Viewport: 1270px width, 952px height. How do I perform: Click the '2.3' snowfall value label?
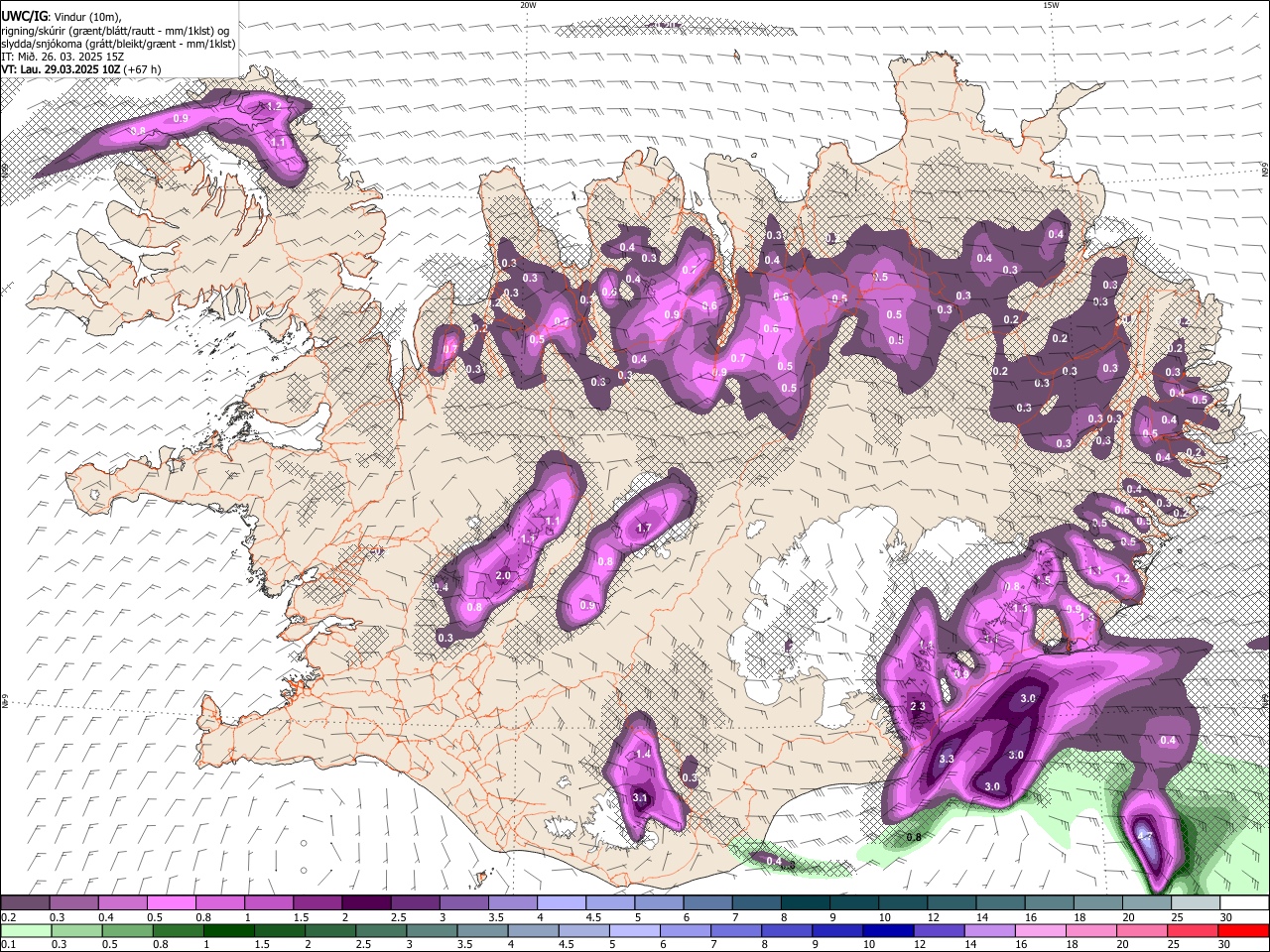coord(918,706)
